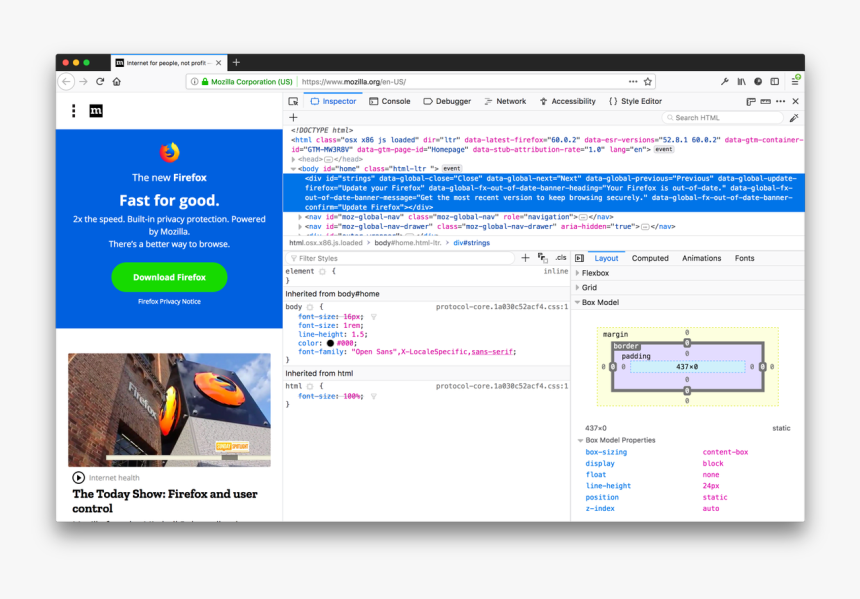The image size is (860, 599).
Task: Click the site info icon in URL bar
Action: [x=194, y=82]
